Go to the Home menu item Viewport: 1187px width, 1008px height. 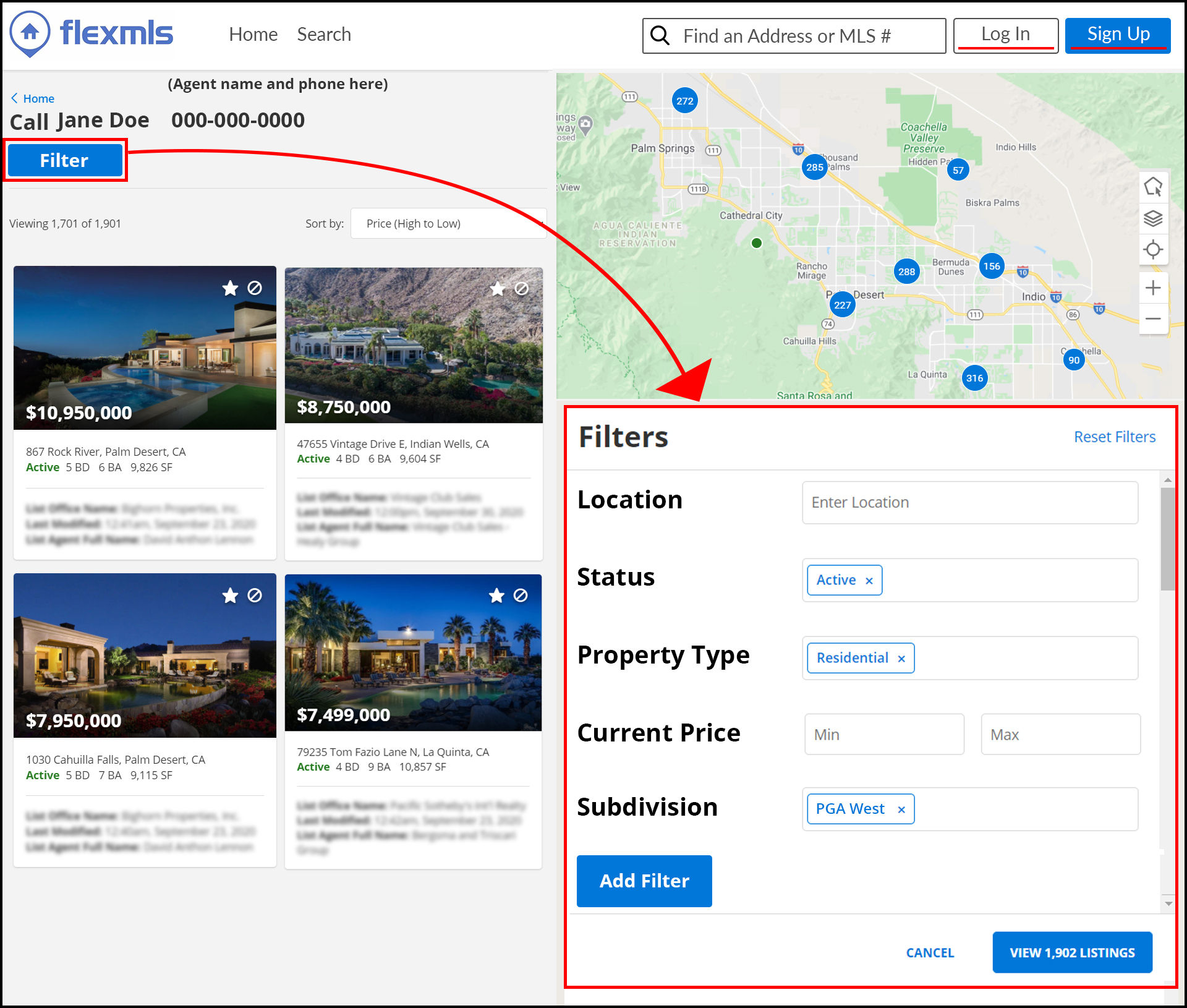(x=253, y=35)
